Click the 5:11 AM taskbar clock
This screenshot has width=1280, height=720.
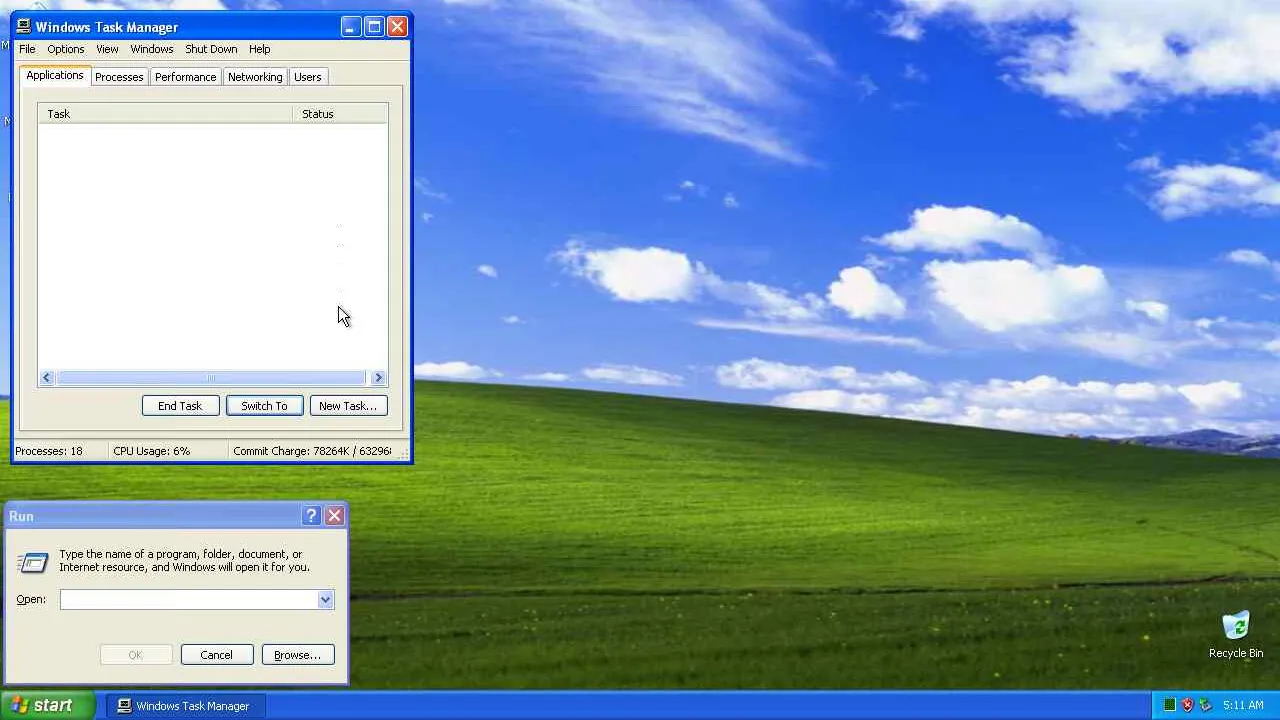1243,705
